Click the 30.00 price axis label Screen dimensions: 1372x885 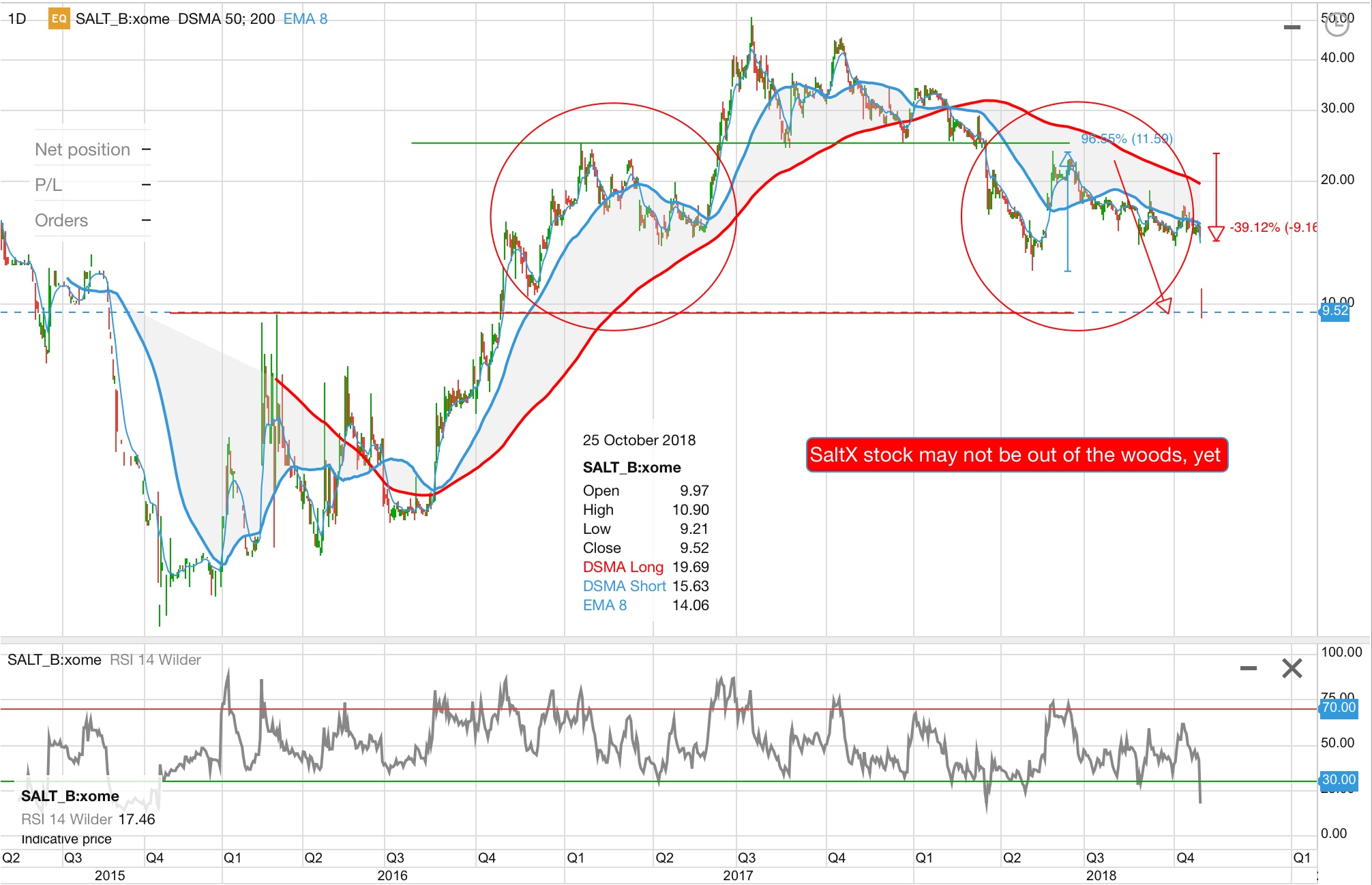click(x=1337, y=108)
